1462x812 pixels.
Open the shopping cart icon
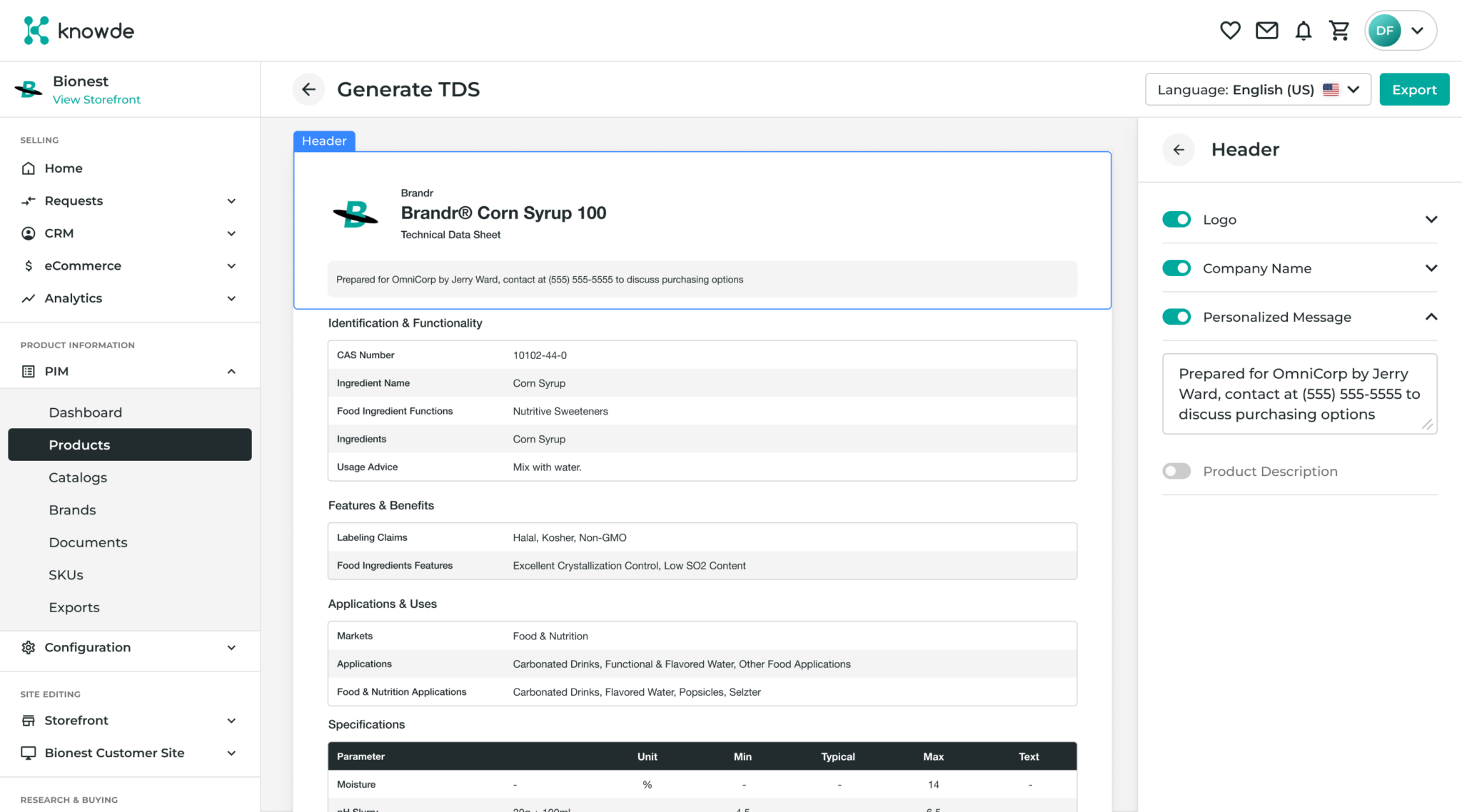[1340, 30]
